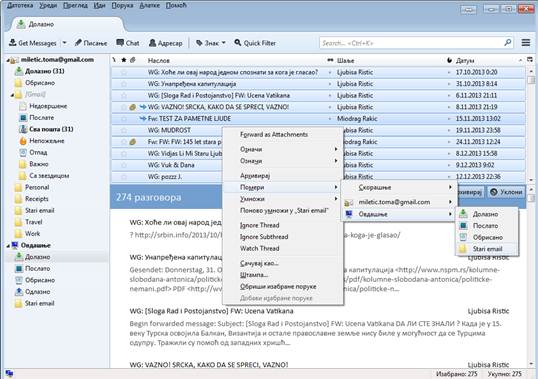Select Gmail Долазно (31) inbox folder
Viewport: 538px width, 379px height.
click(44, 71)
